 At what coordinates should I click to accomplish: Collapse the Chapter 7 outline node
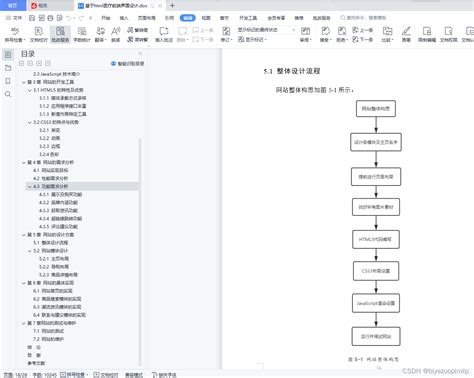pos(24,323)
